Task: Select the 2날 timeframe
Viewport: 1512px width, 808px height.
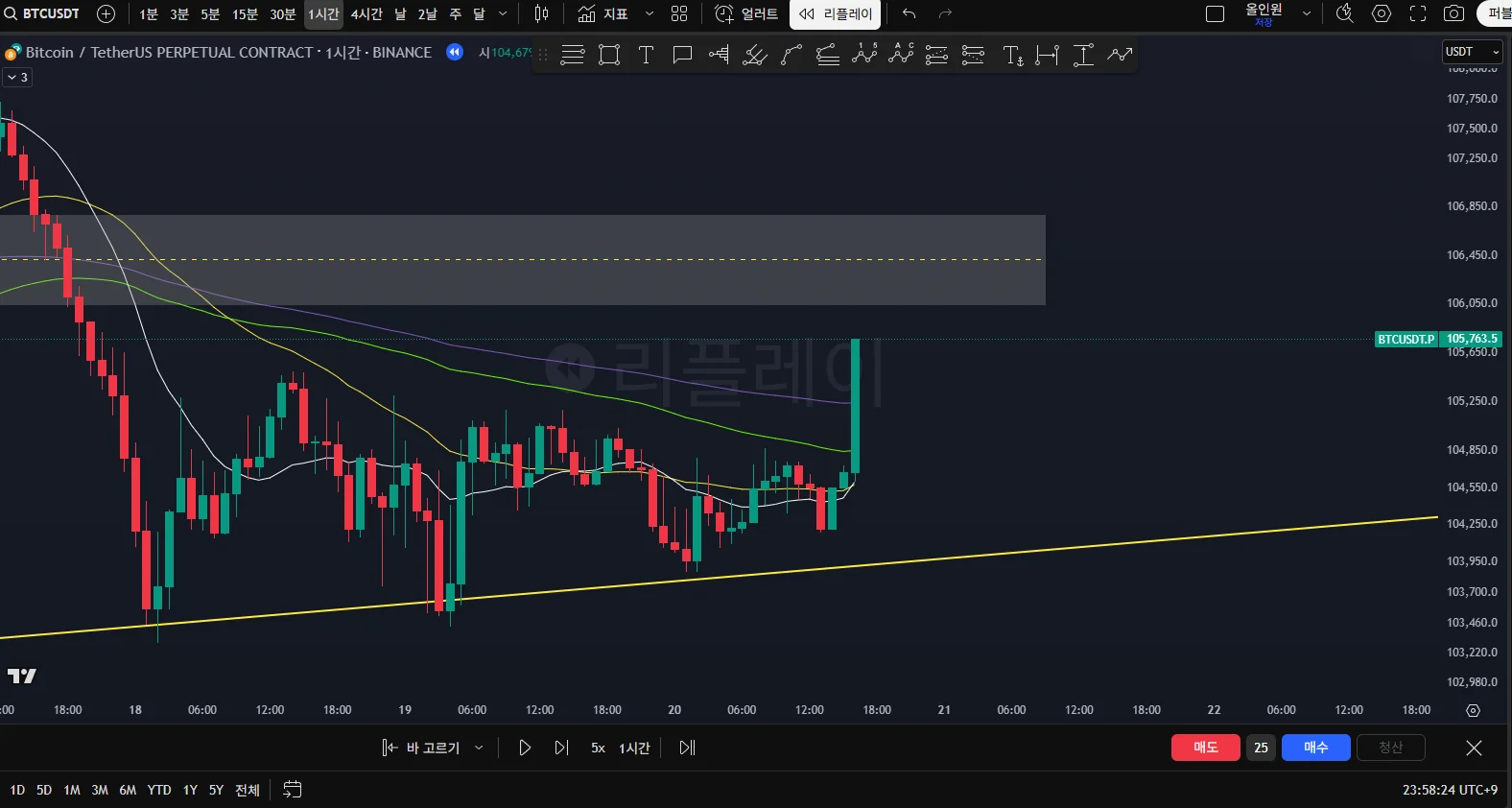Action: 428,13
